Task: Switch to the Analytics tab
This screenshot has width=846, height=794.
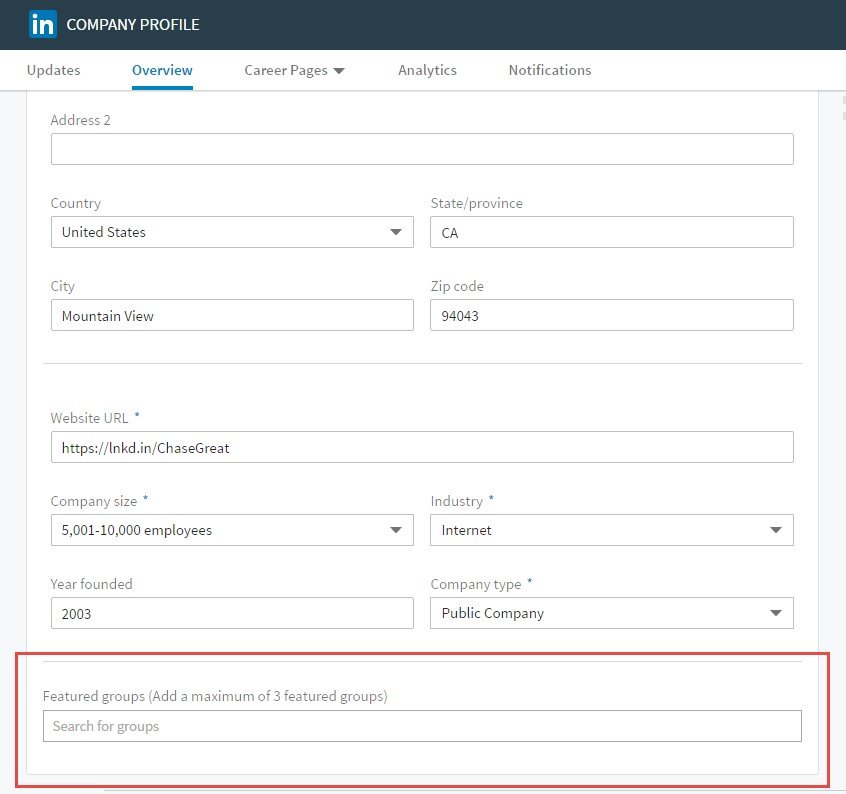Action: [x=427, y=70]
